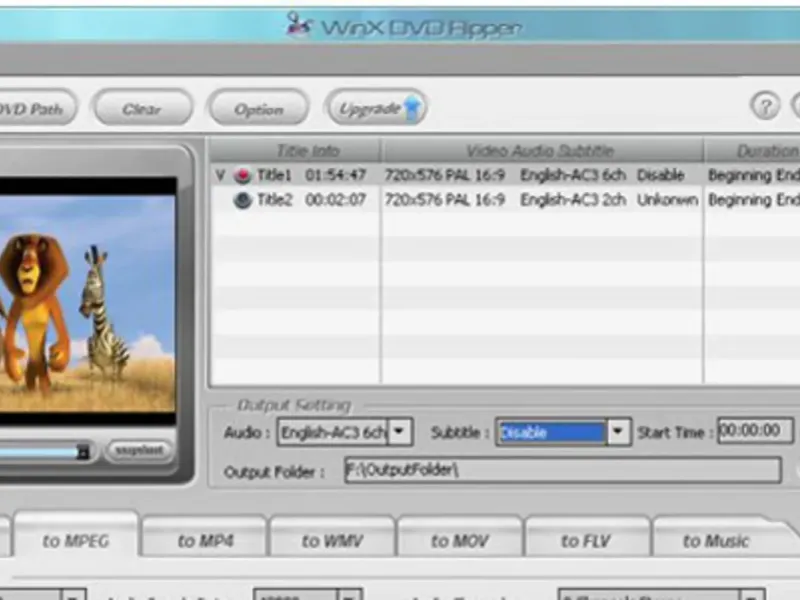Click the Duration column header
The image size is (800, 600).
753,151
